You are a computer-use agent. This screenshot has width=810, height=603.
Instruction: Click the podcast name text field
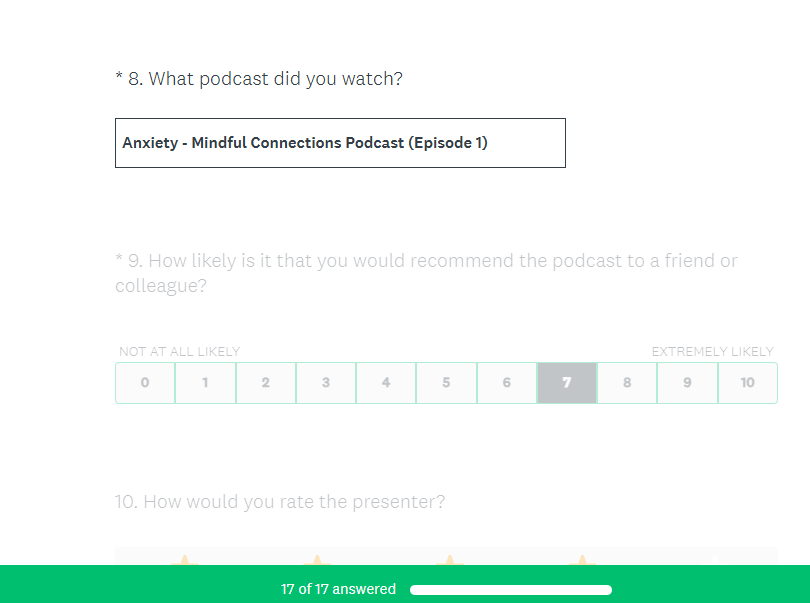coord(340,143)
